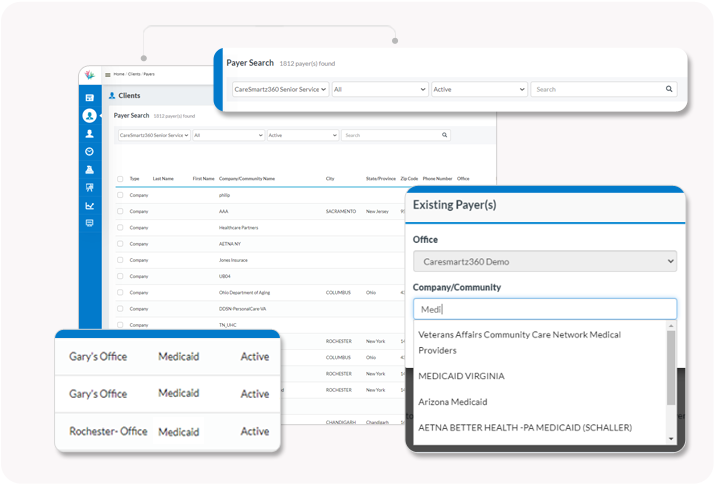Sort by the State/Province column header
Image resolution: width=714 pixels, height=485 pixels.
coord(381,179)
